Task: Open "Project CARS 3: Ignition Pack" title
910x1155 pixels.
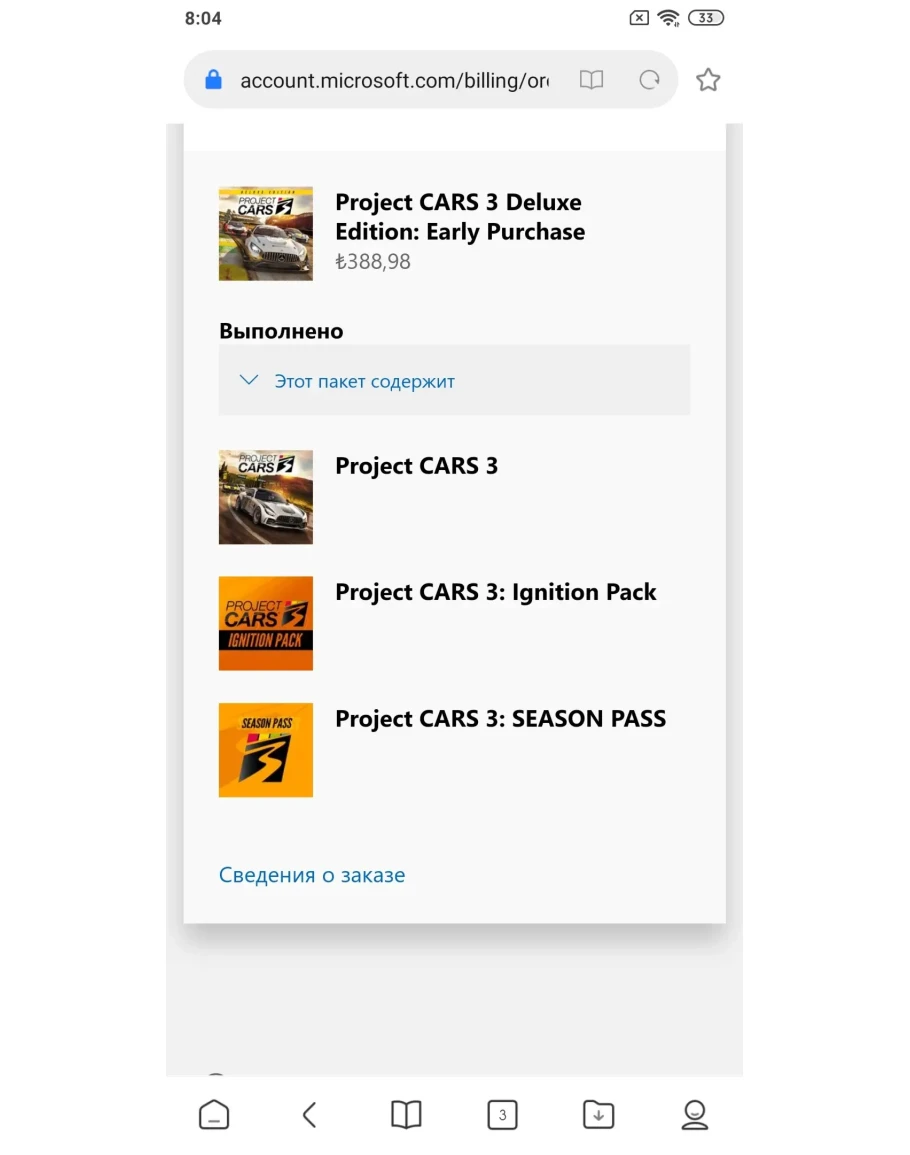Action: tap(496, 592)
